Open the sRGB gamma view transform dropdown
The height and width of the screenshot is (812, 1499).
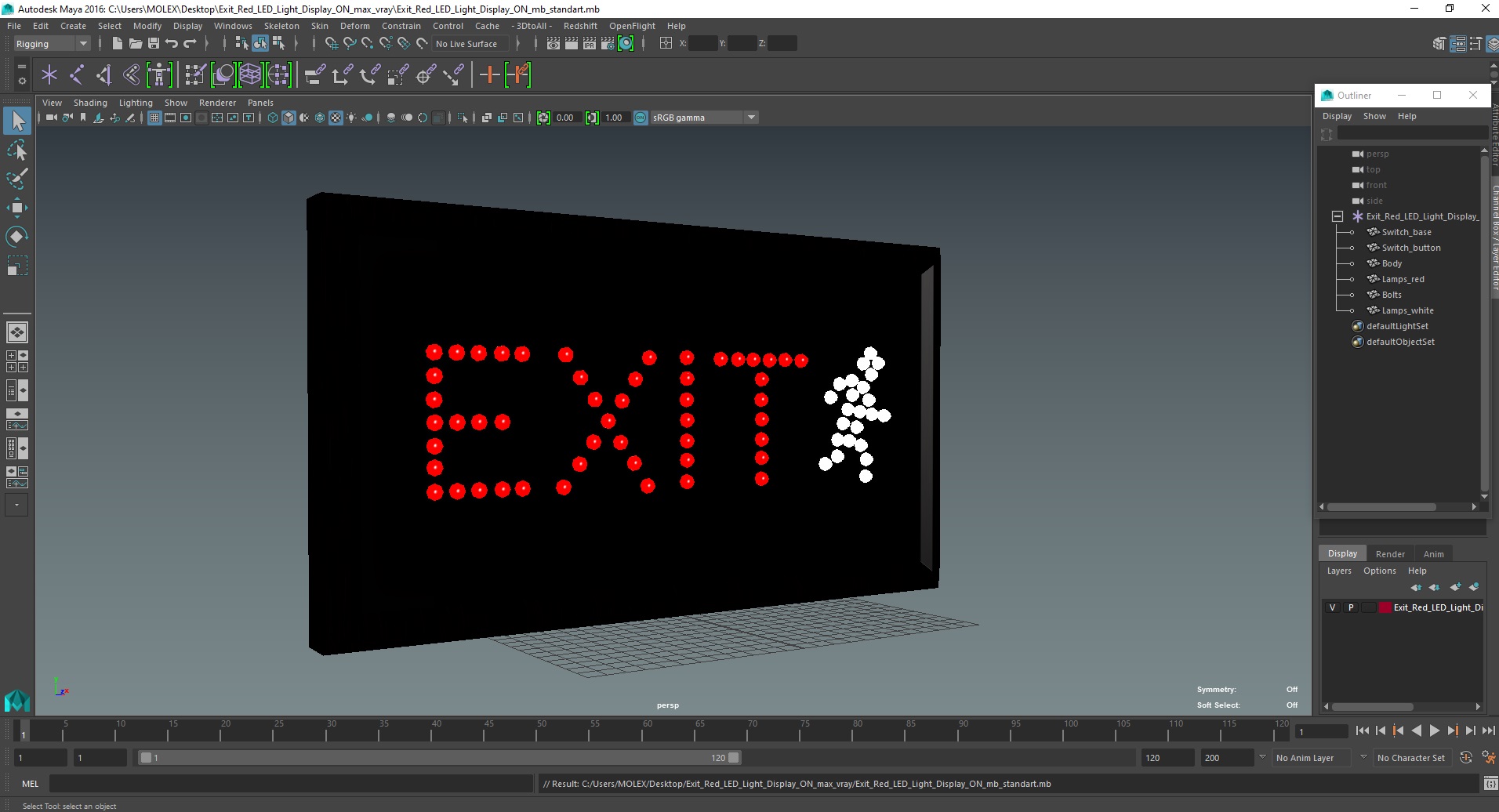coord(704,118)
